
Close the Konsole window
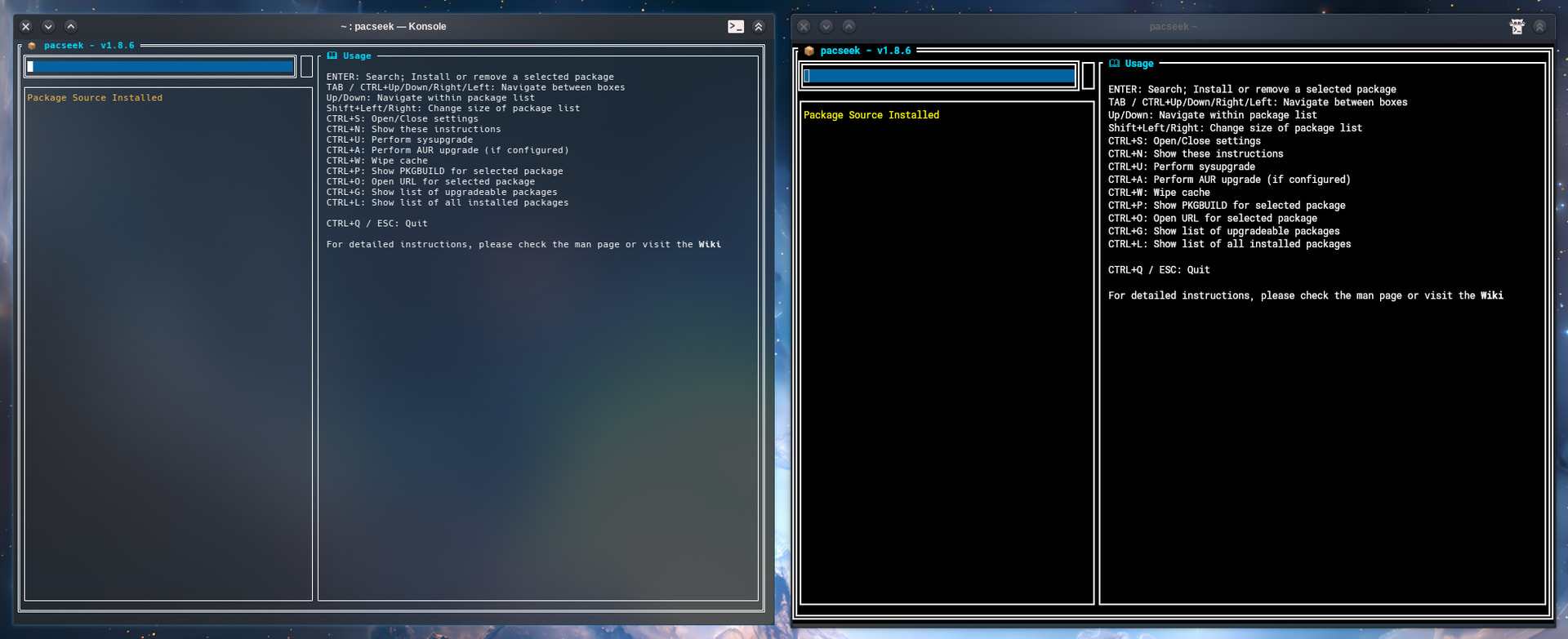[26, 26]
